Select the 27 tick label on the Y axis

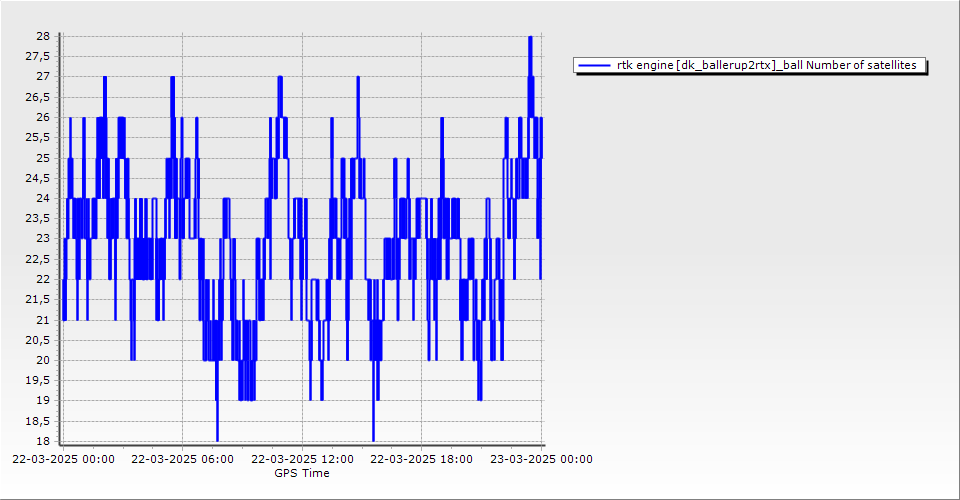pos(43,77)
